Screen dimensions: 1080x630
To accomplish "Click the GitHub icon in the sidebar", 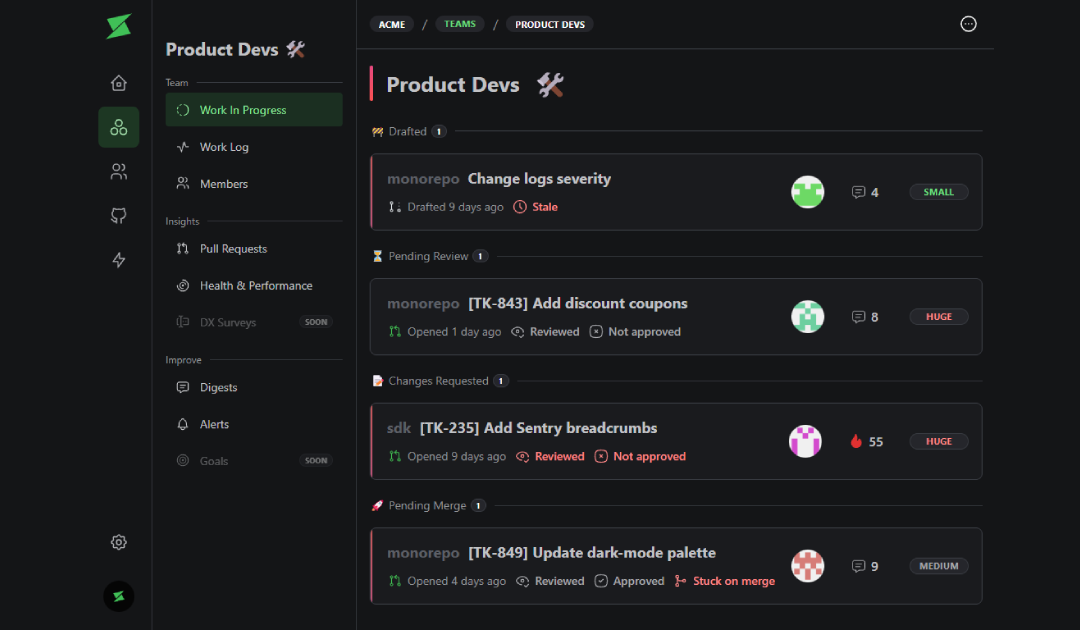I will coord(119,216).
